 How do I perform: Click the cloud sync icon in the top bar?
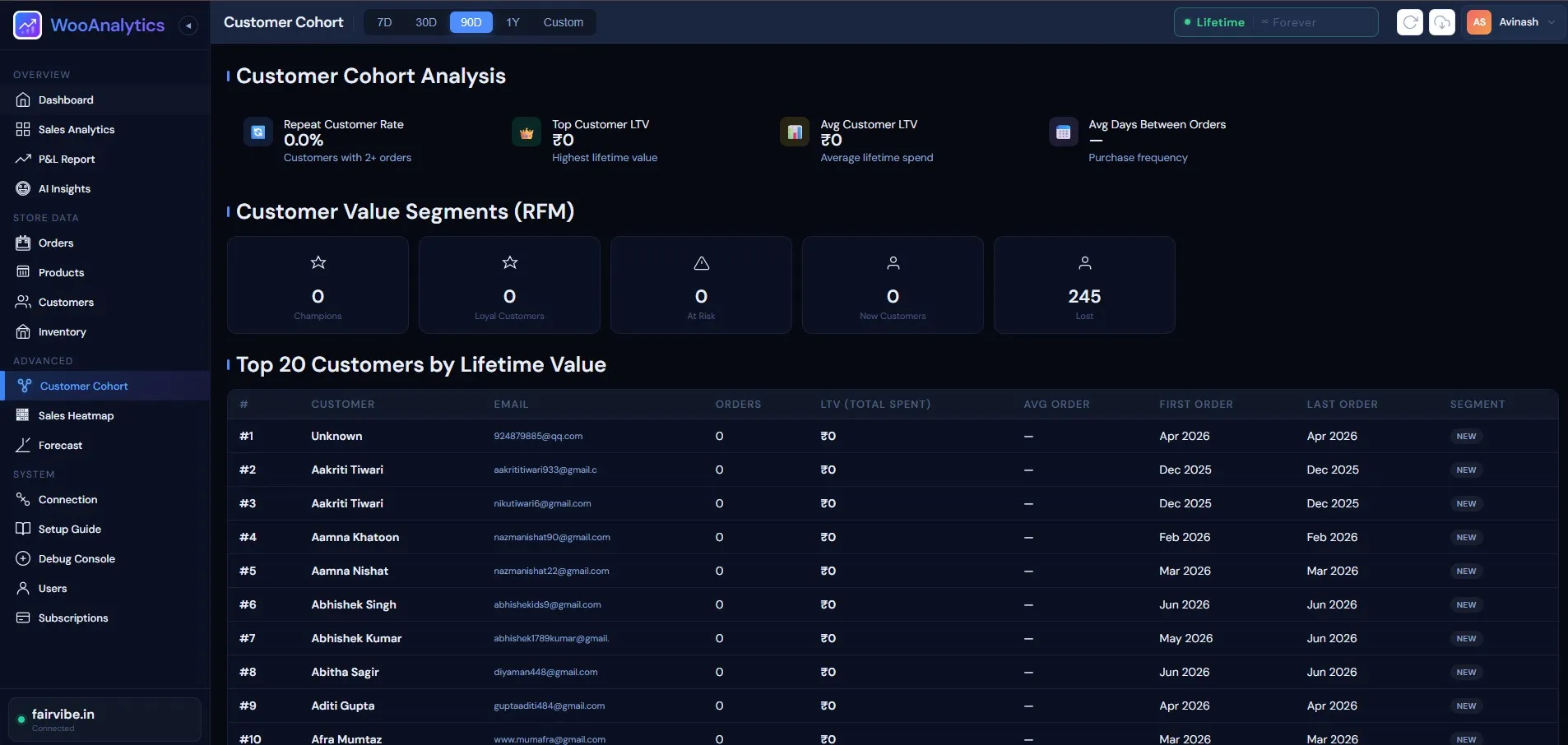click(1442, 22)
